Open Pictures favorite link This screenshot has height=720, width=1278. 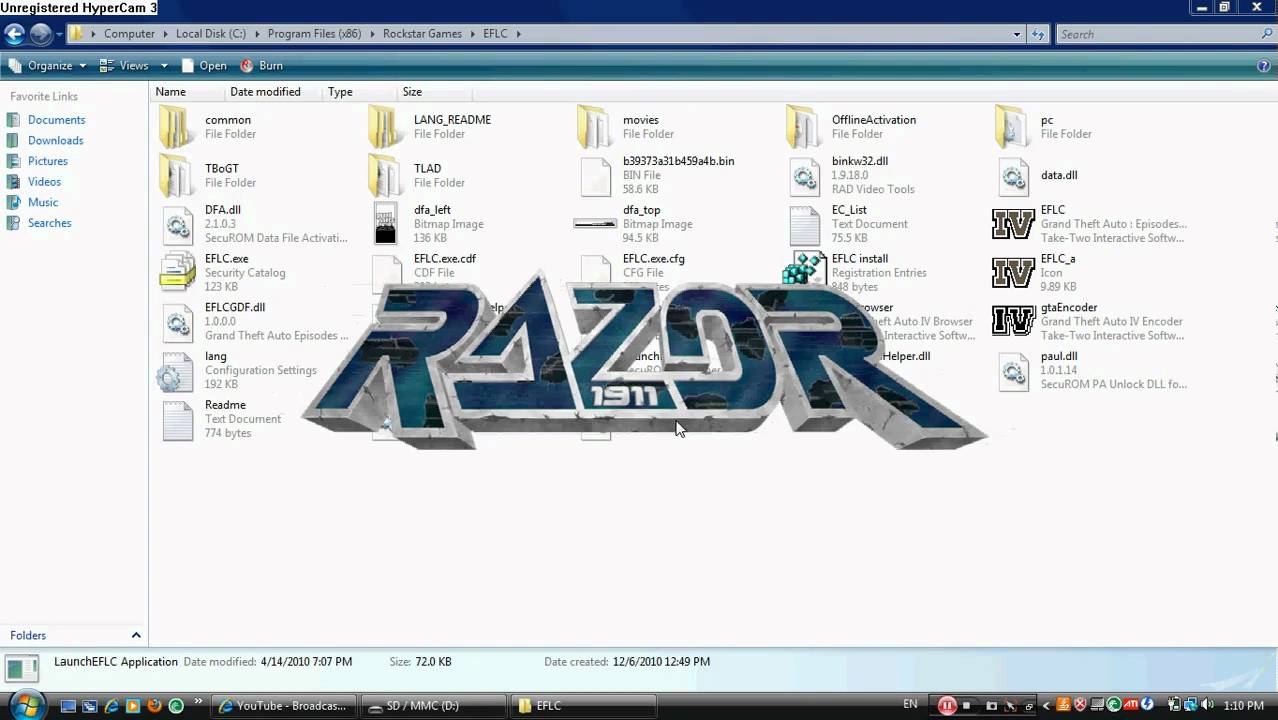coord(47,161)
